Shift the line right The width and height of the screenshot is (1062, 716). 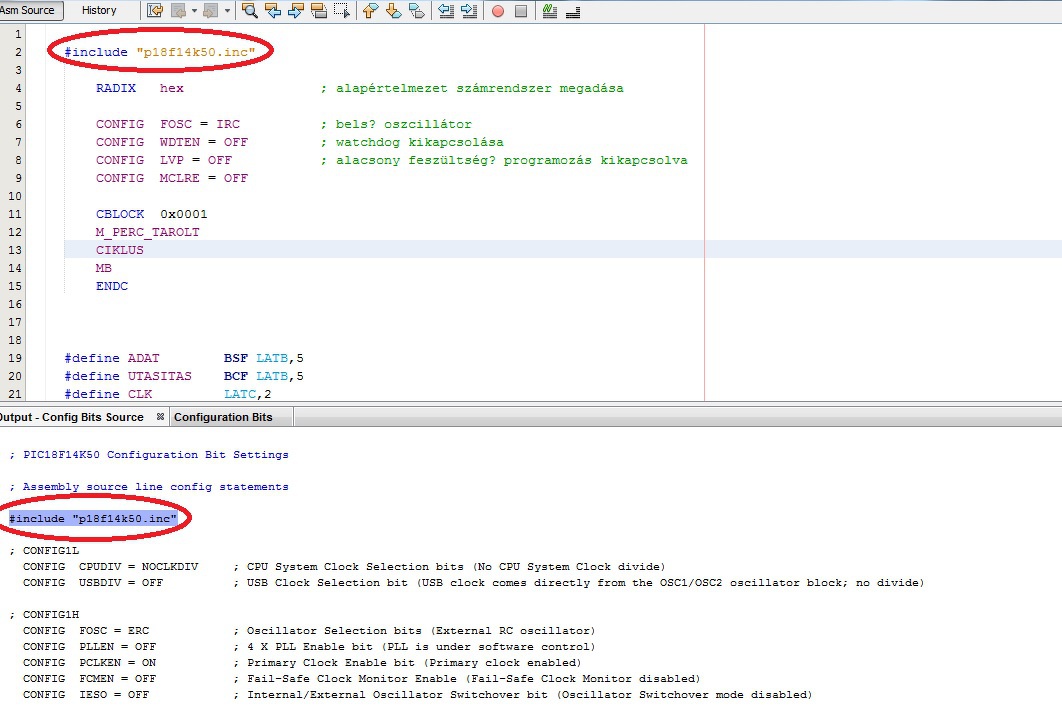(x=469, y=11)
